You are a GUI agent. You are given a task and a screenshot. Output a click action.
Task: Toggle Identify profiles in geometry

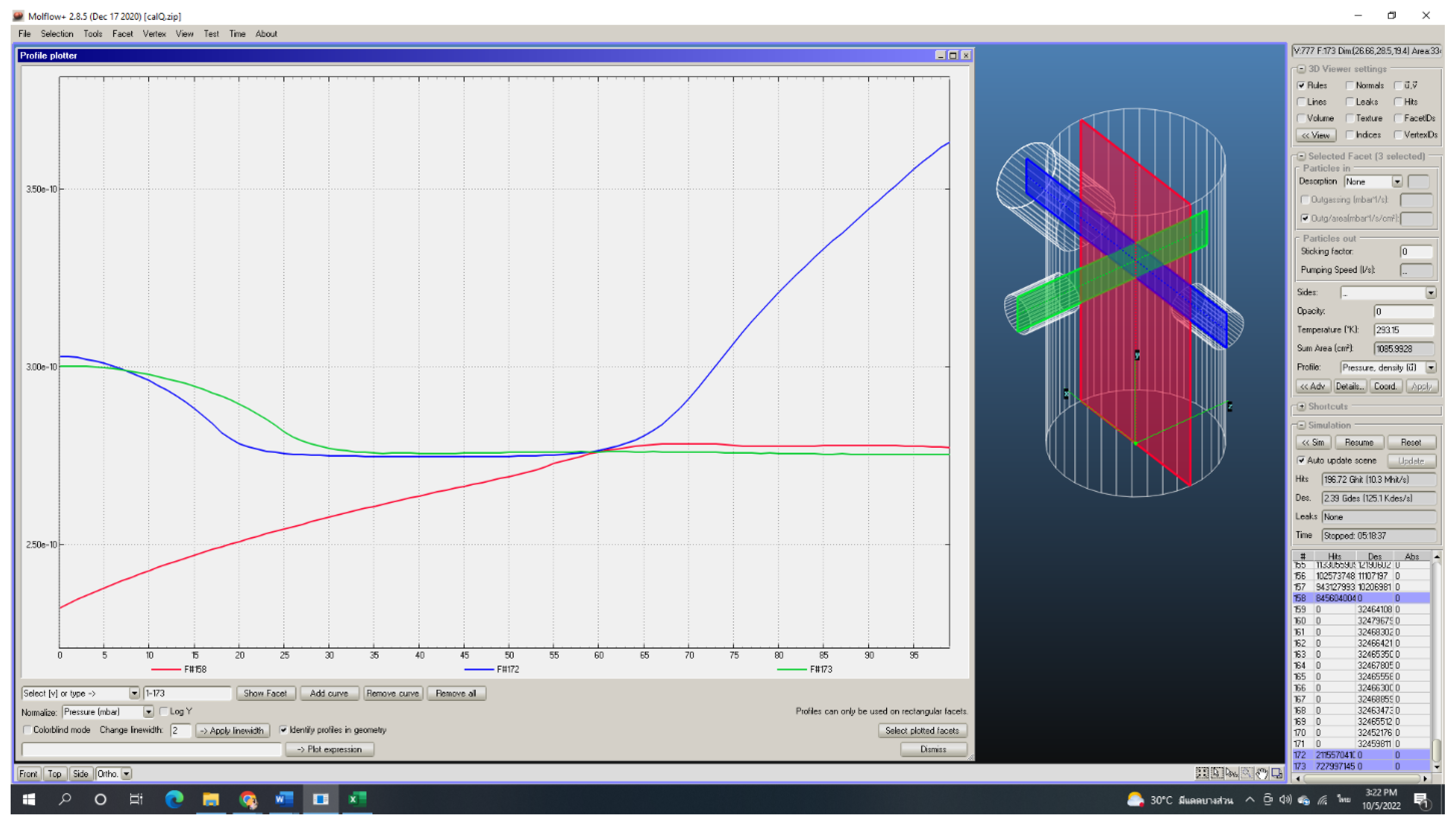click(283, 730)
